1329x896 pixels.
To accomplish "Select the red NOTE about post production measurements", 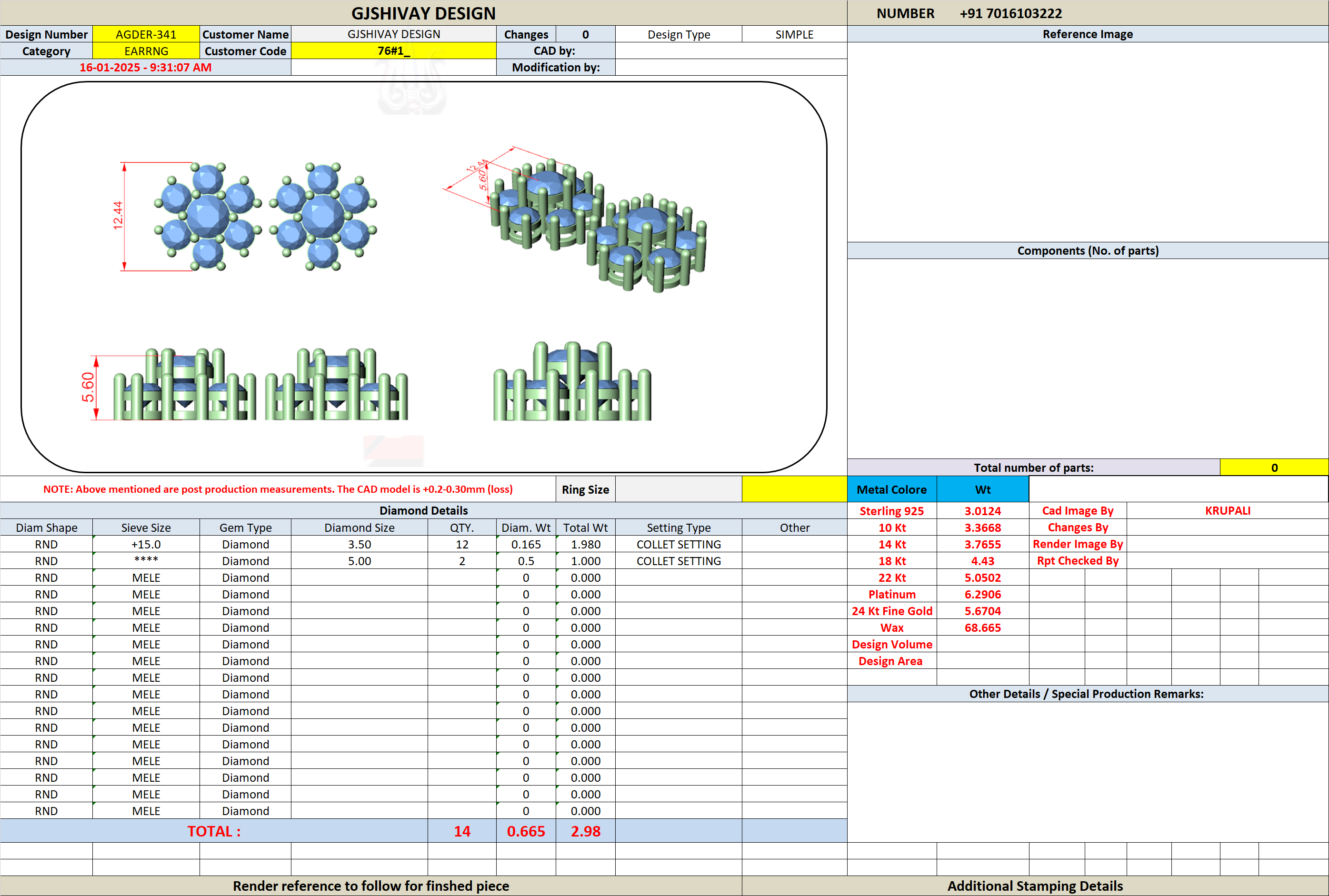I will (x=278, y=489).
